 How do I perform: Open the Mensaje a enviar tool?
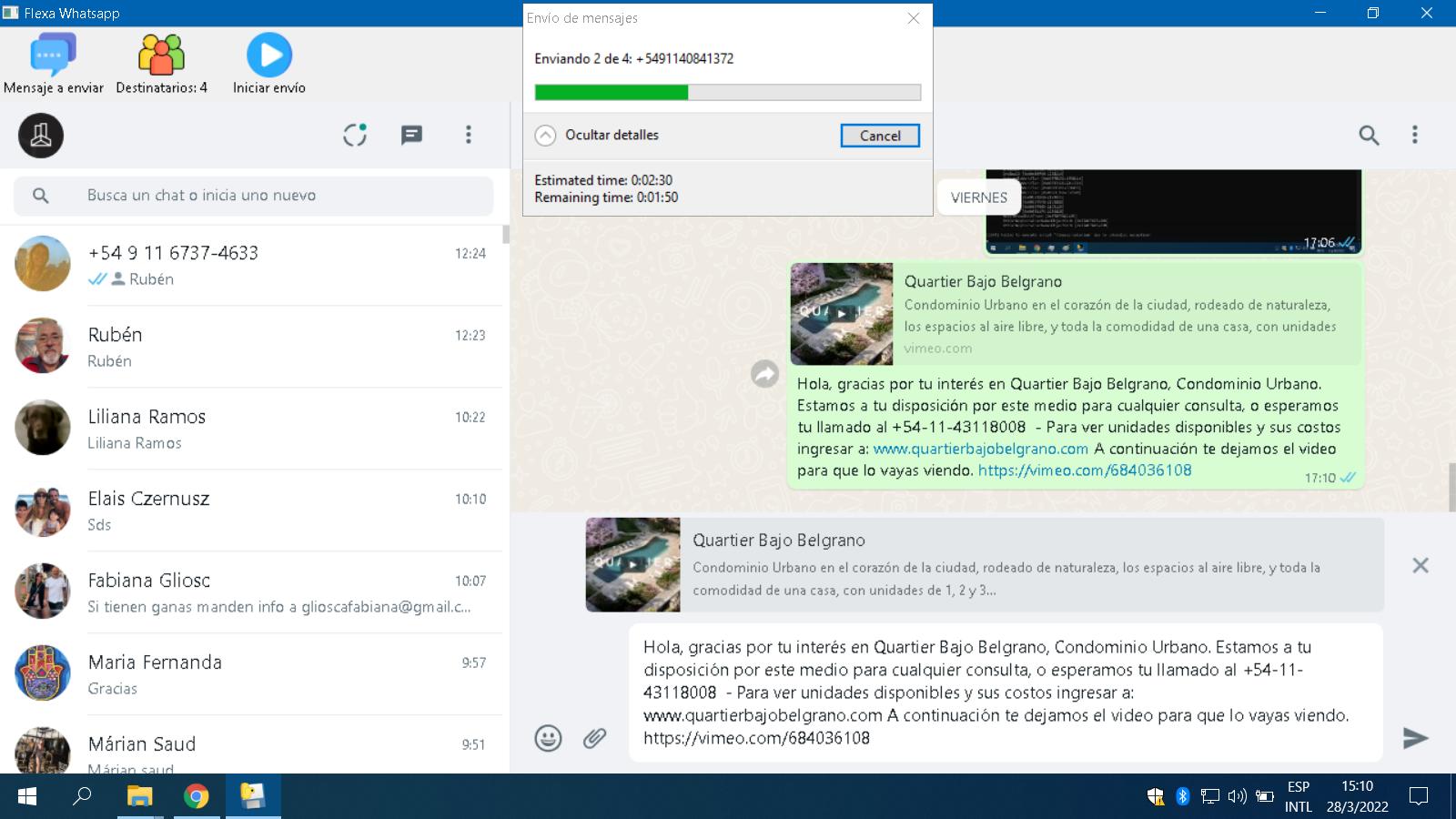[x=54, y=64]
